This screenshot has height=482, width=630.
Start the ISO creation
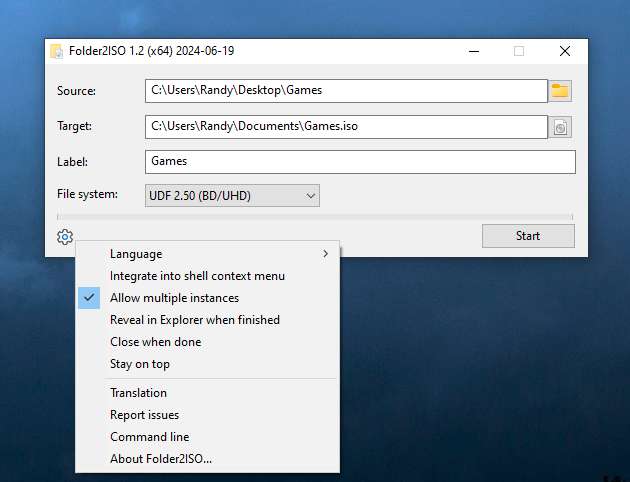(x=528, y=236)
